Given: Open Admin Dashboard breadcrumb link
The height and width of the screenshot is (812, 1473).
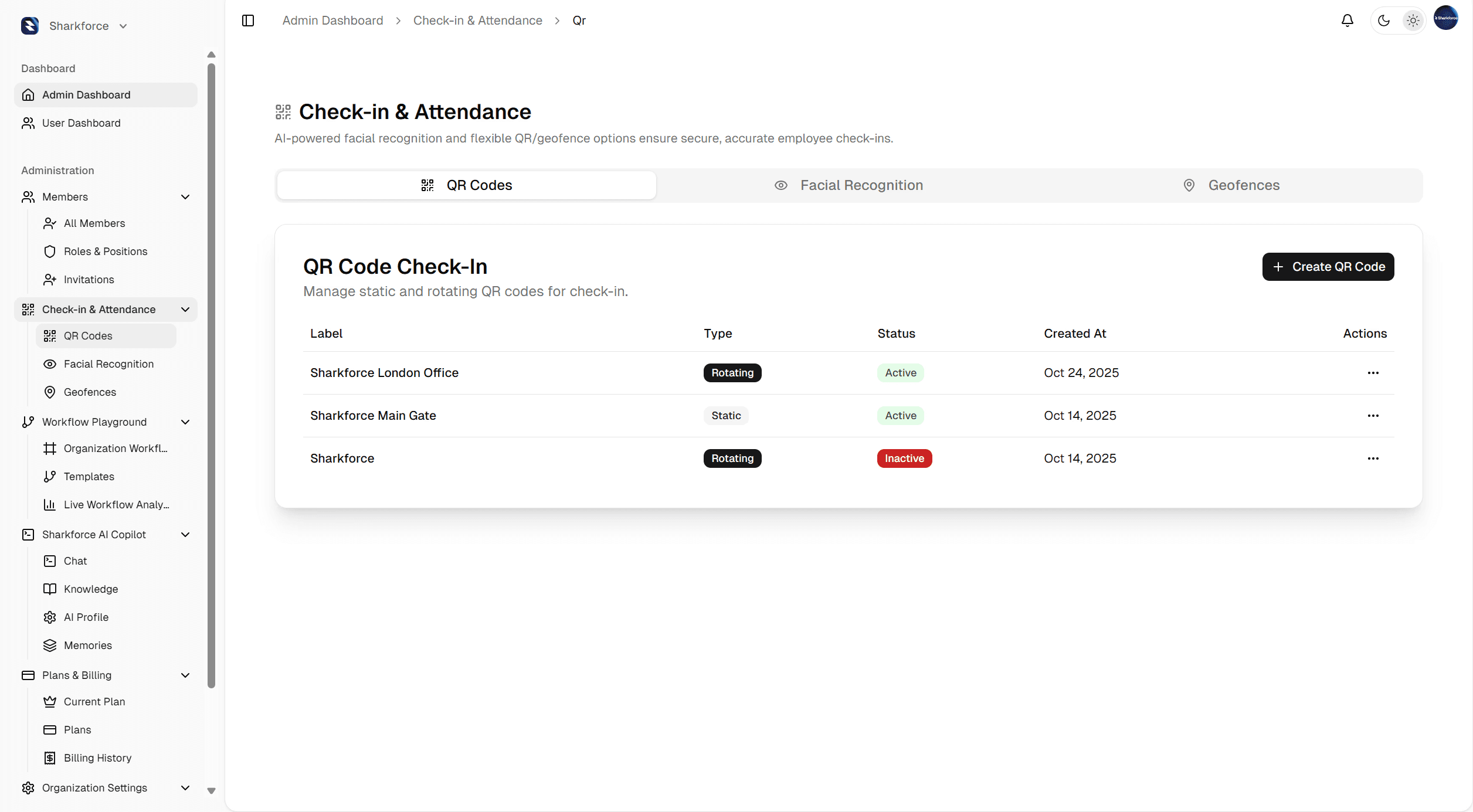Looking at the screenshot, I should point(332,20).
